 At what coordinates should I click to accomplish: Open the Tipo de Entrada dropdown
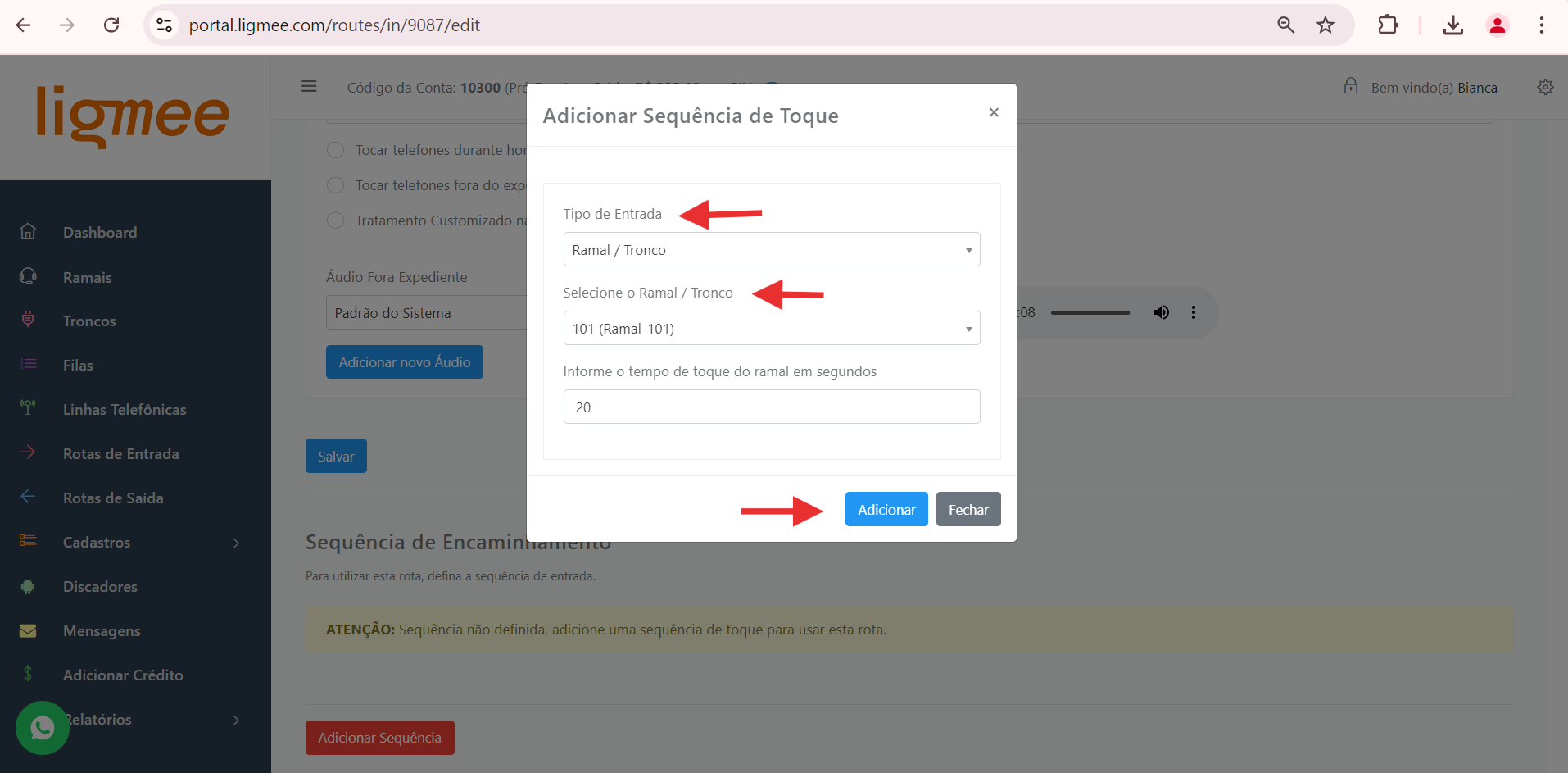[x=771, y=250]
